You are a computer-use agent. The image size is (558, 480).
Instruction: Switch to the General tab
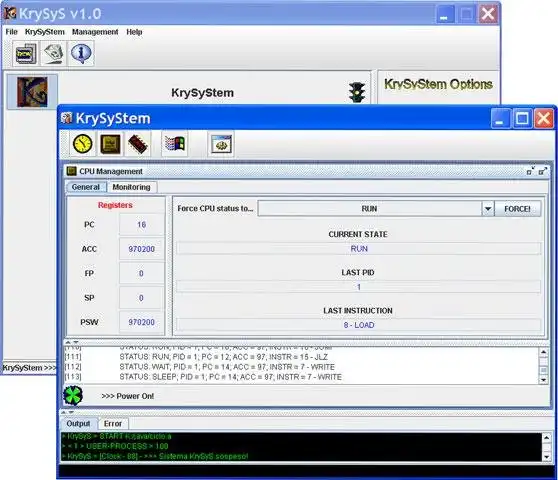point(86,187)
